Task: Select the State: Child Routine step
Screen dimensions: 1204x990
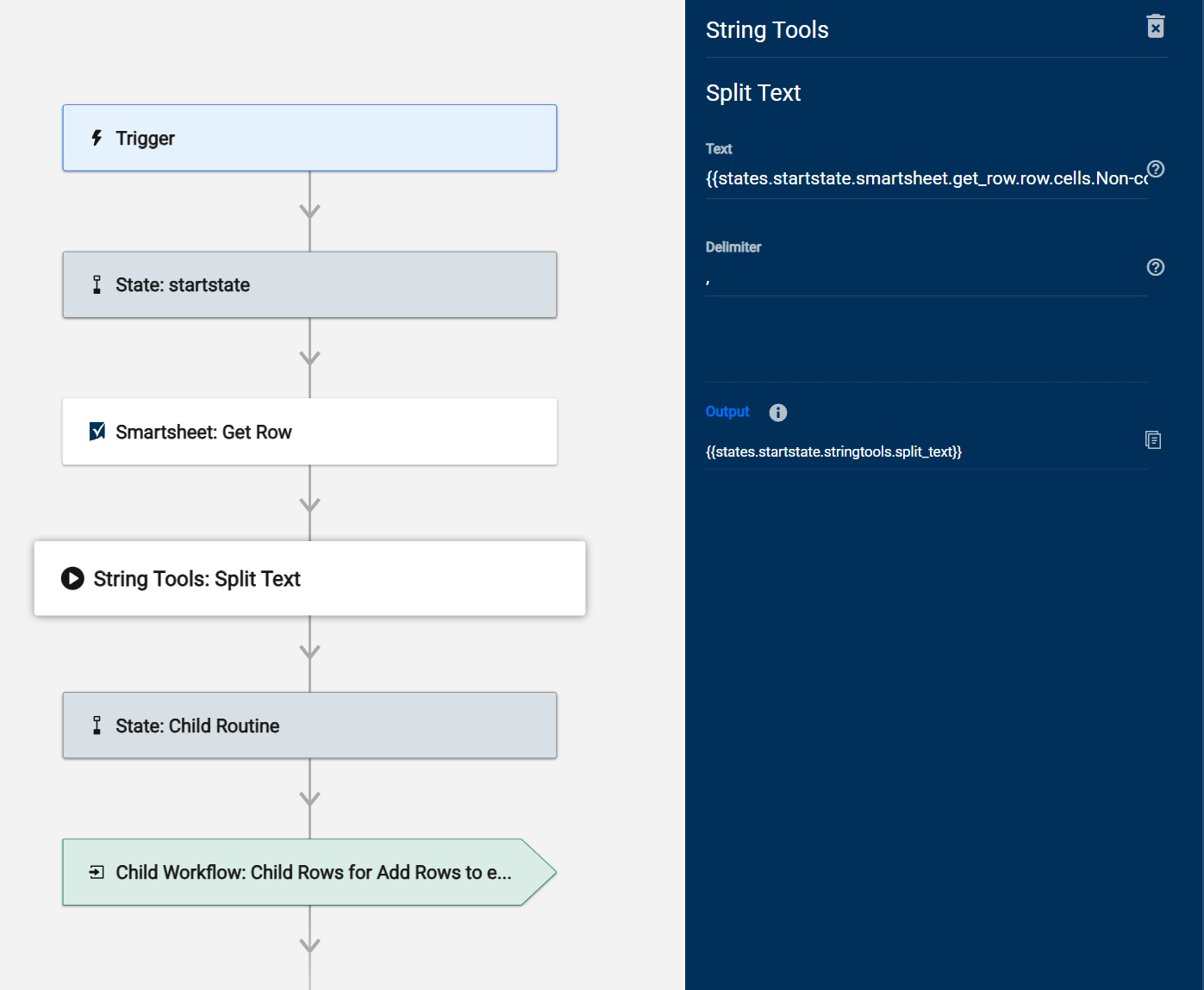Action: pyautogui.click(x=309, y=725)
